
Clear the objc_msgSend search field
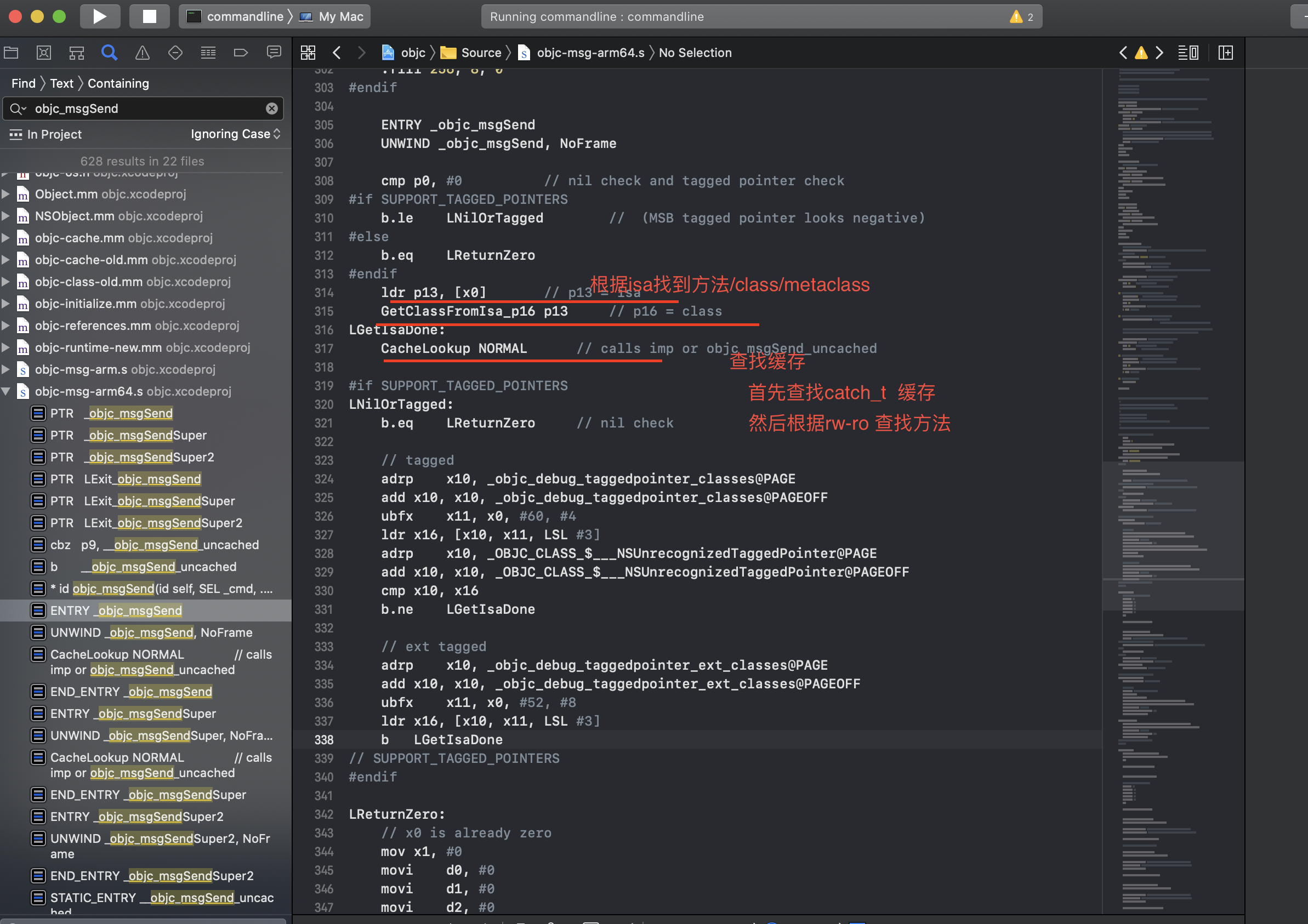point(272,108)
